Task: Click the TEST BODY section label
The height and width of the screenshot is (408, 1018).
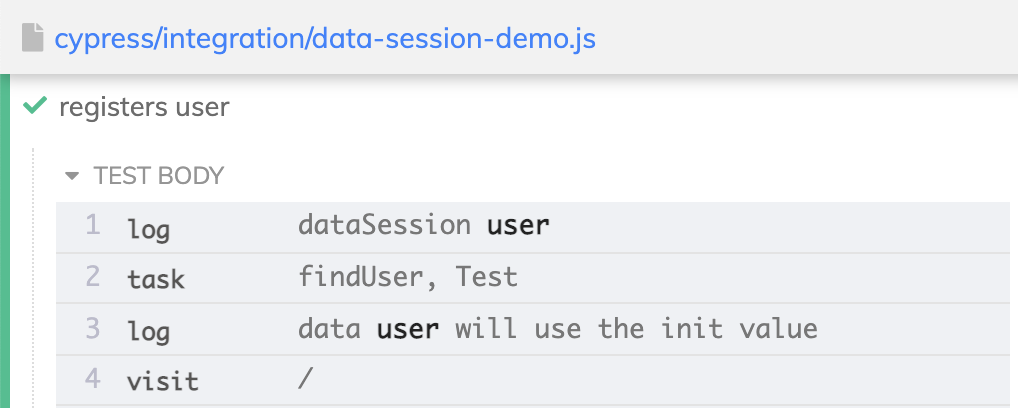Action: pyautogui.click(x=158, y=175)
